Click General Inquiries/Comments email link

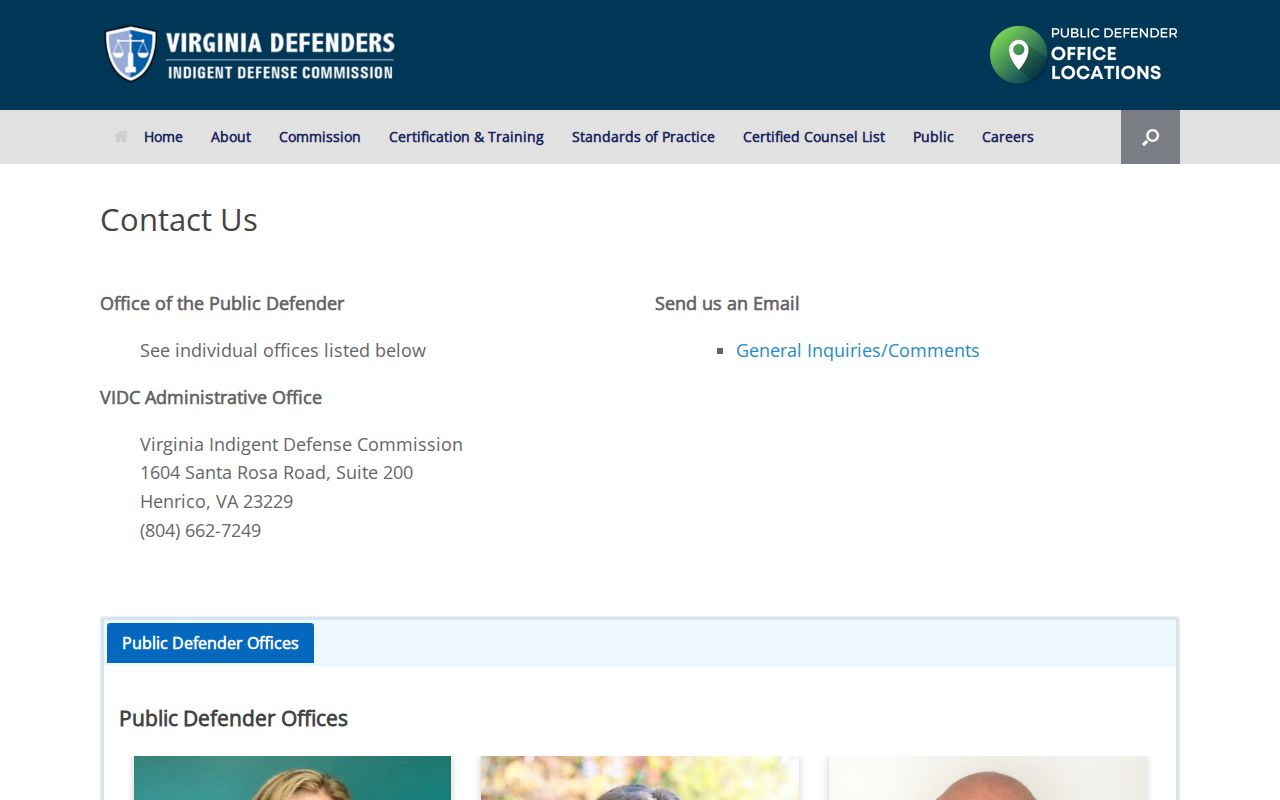click(858, 350)
